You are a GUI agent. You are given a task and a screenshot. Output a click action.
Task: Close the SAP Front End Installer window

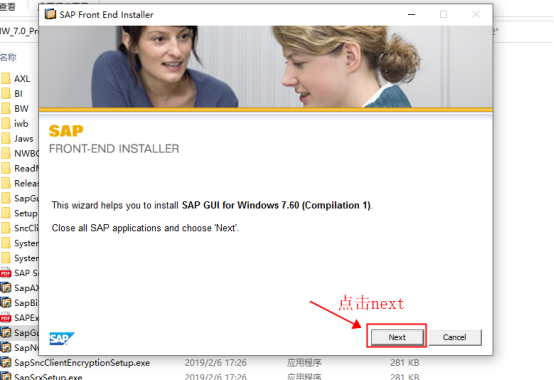click(x=476, y=14)
